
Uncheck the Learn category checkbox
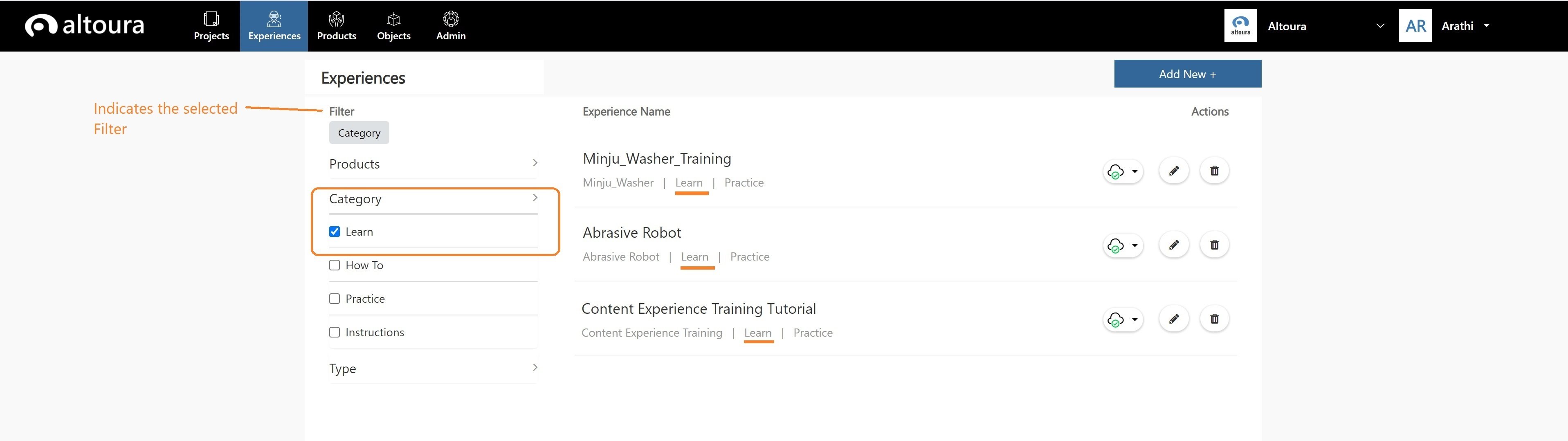[x=334, y=232]
